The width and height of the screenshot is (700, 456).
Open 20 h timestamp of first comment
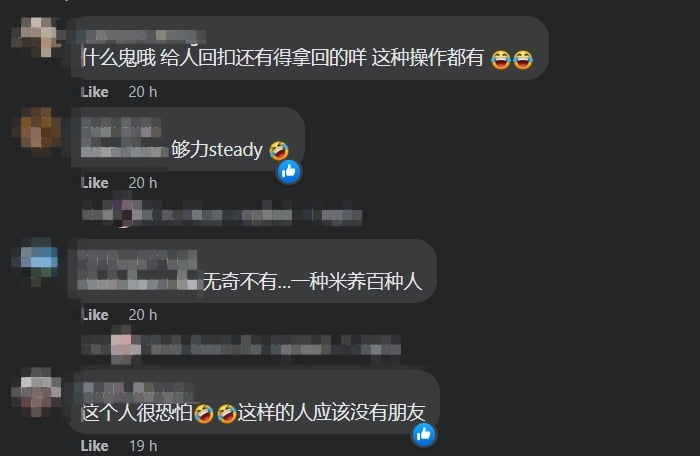point(143,92)
